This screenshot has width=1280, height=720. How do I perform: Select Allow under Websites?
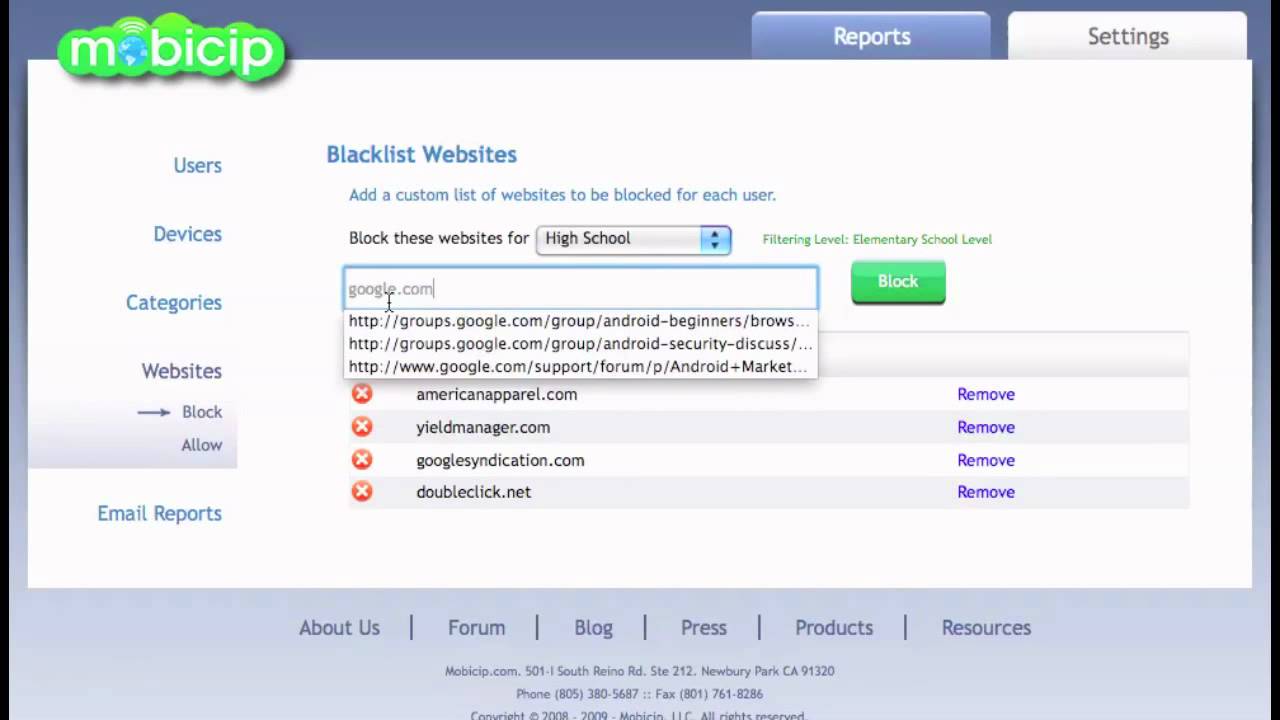(201, 445)
